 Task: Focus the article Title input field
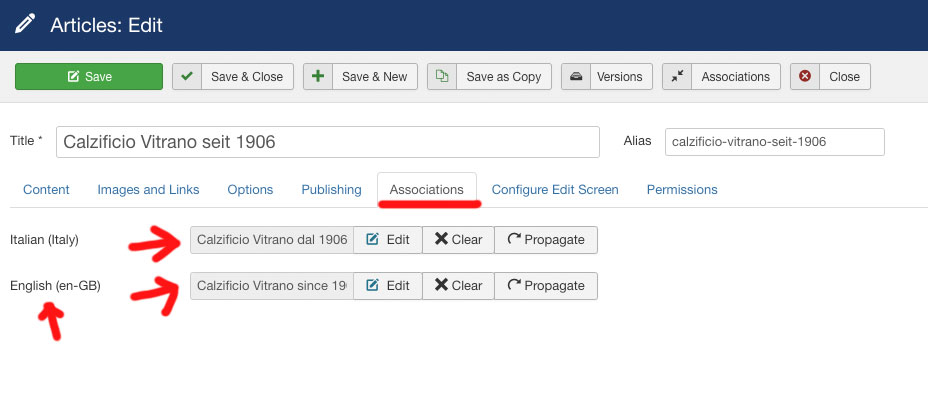click(328, 142)
